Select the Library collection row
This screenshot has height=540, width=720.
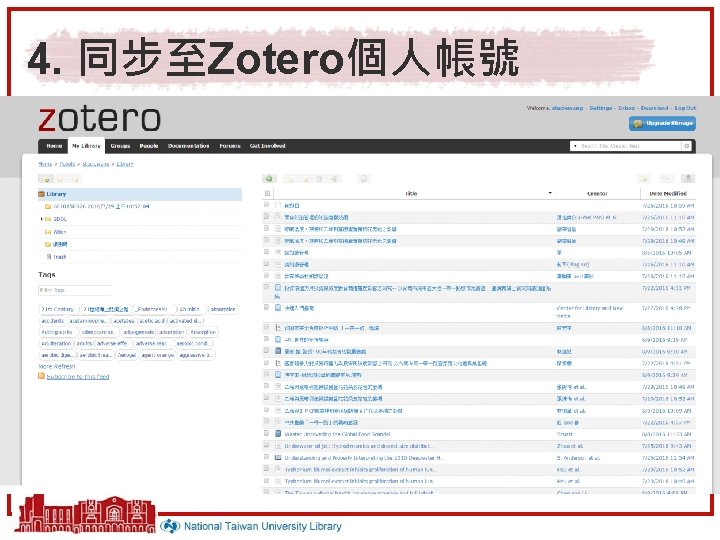click(140, 194)
